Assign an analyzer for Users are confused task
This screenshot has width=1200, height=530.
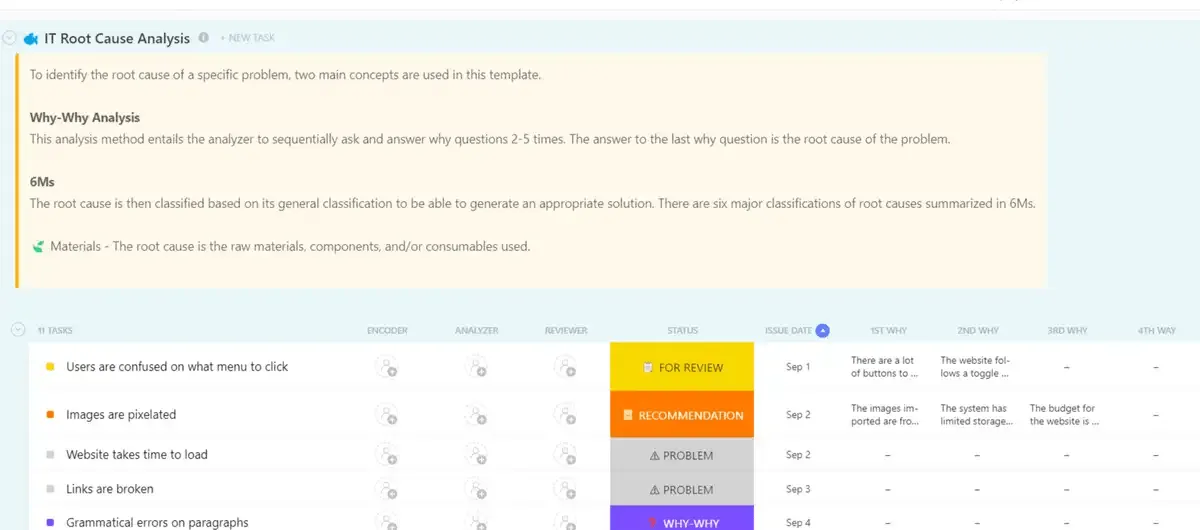pos(476,367)
